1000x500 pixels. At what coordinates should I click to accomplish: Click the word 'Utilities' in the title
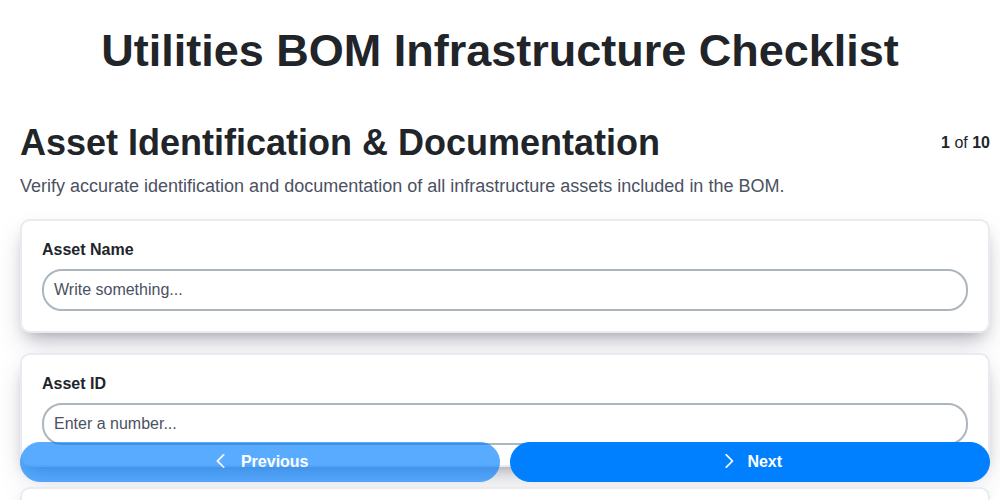[182, 52]
